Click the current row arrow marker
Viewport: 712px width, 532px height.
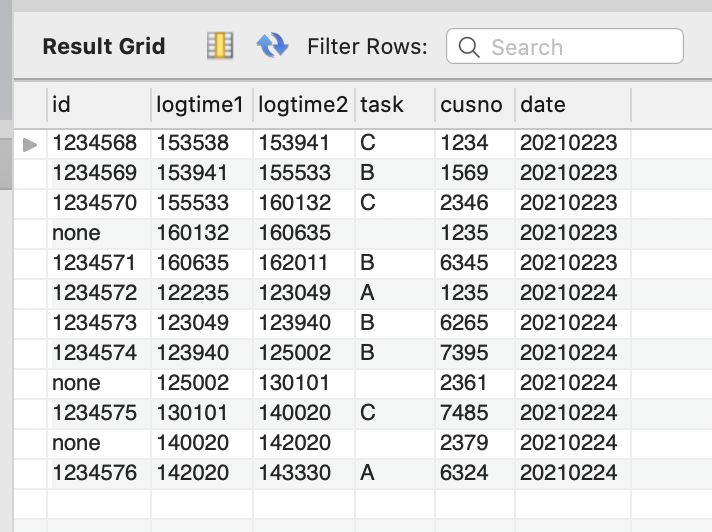click(30, 145)
